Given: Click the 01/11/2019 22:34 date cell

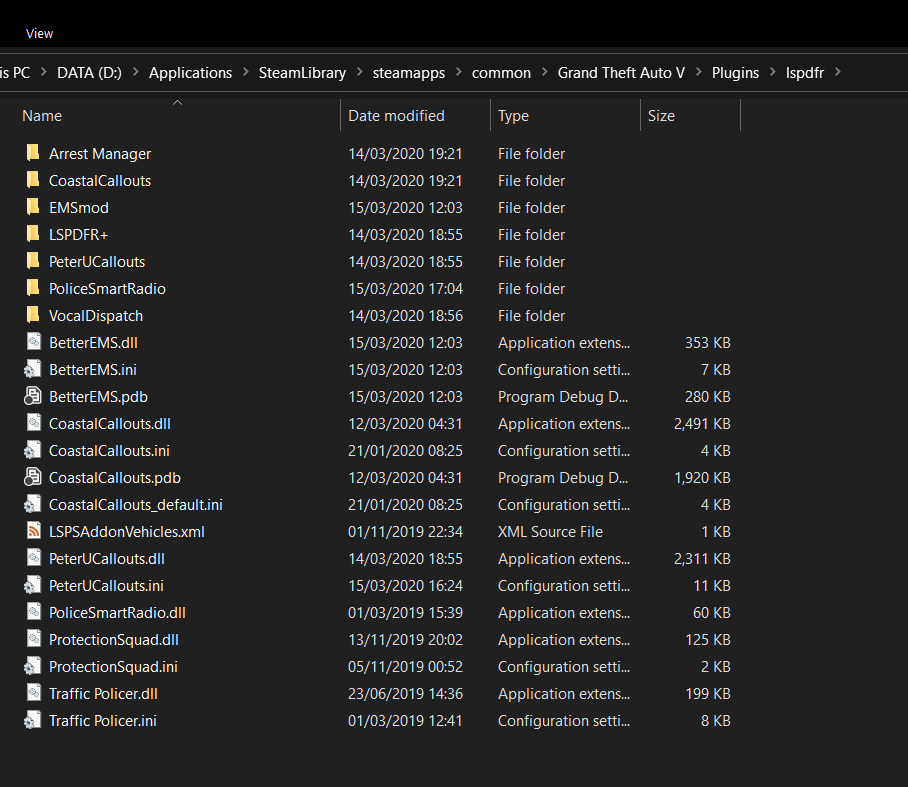Looking at the screenshot, I should 405,532.
